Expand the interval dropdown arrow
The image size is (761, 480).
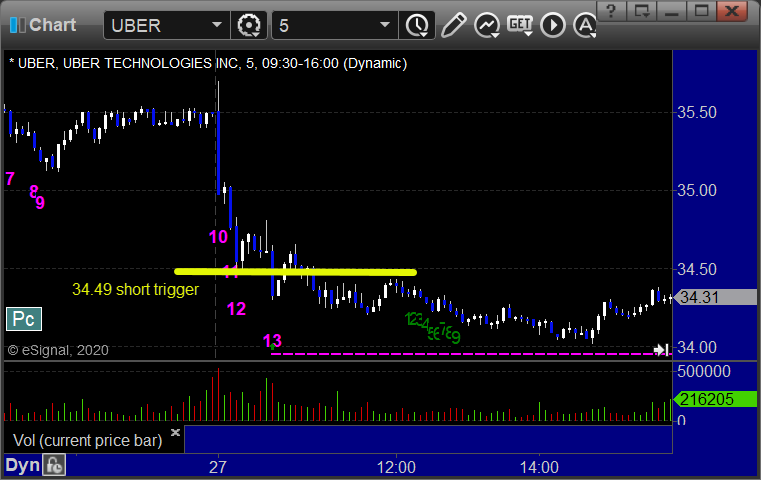coord(385,25)
